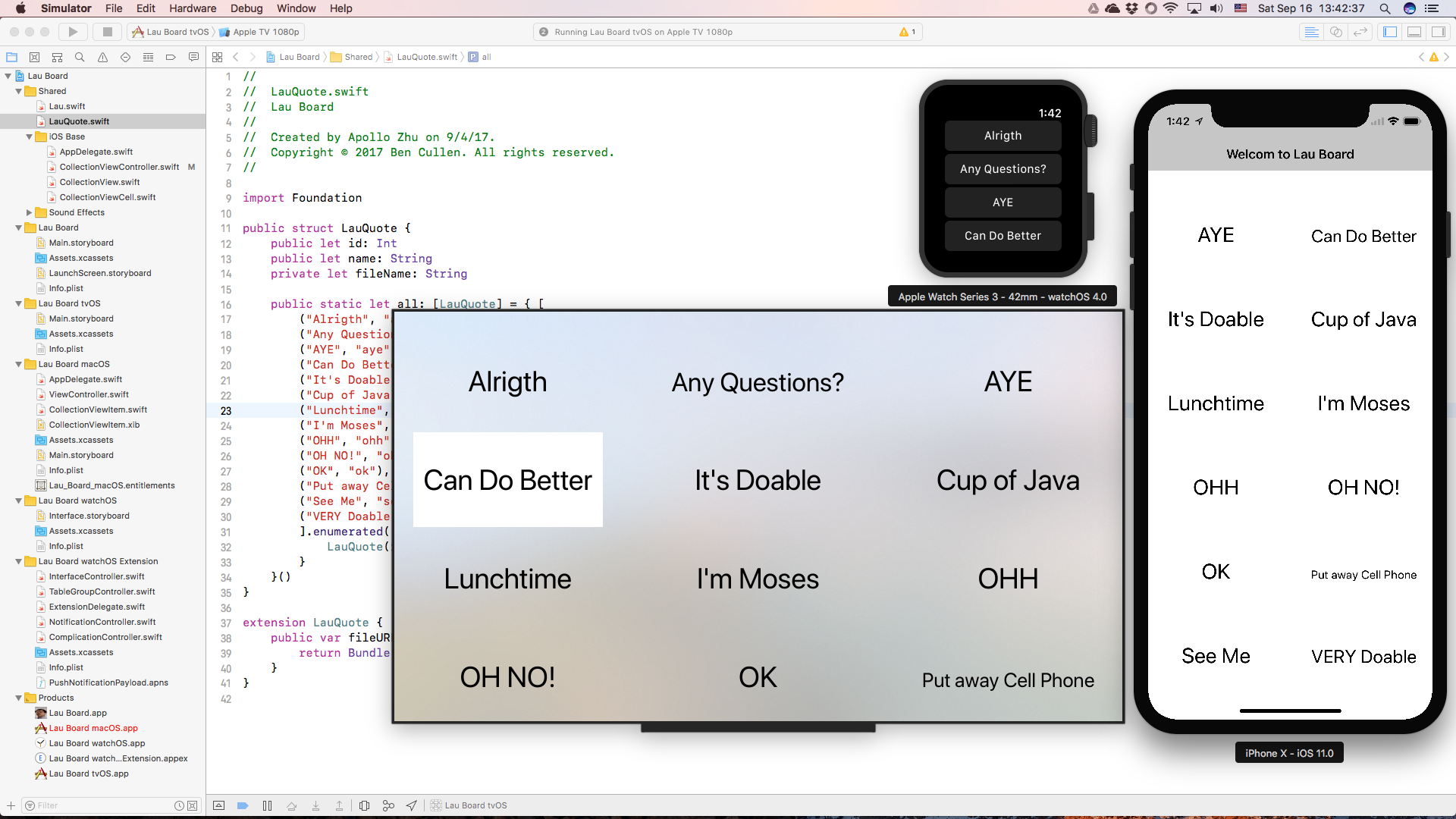The width and height of the screenshot is (1456, 819).
Task: Toggle the navigator panel visibility
Action: coord(1390,32)
